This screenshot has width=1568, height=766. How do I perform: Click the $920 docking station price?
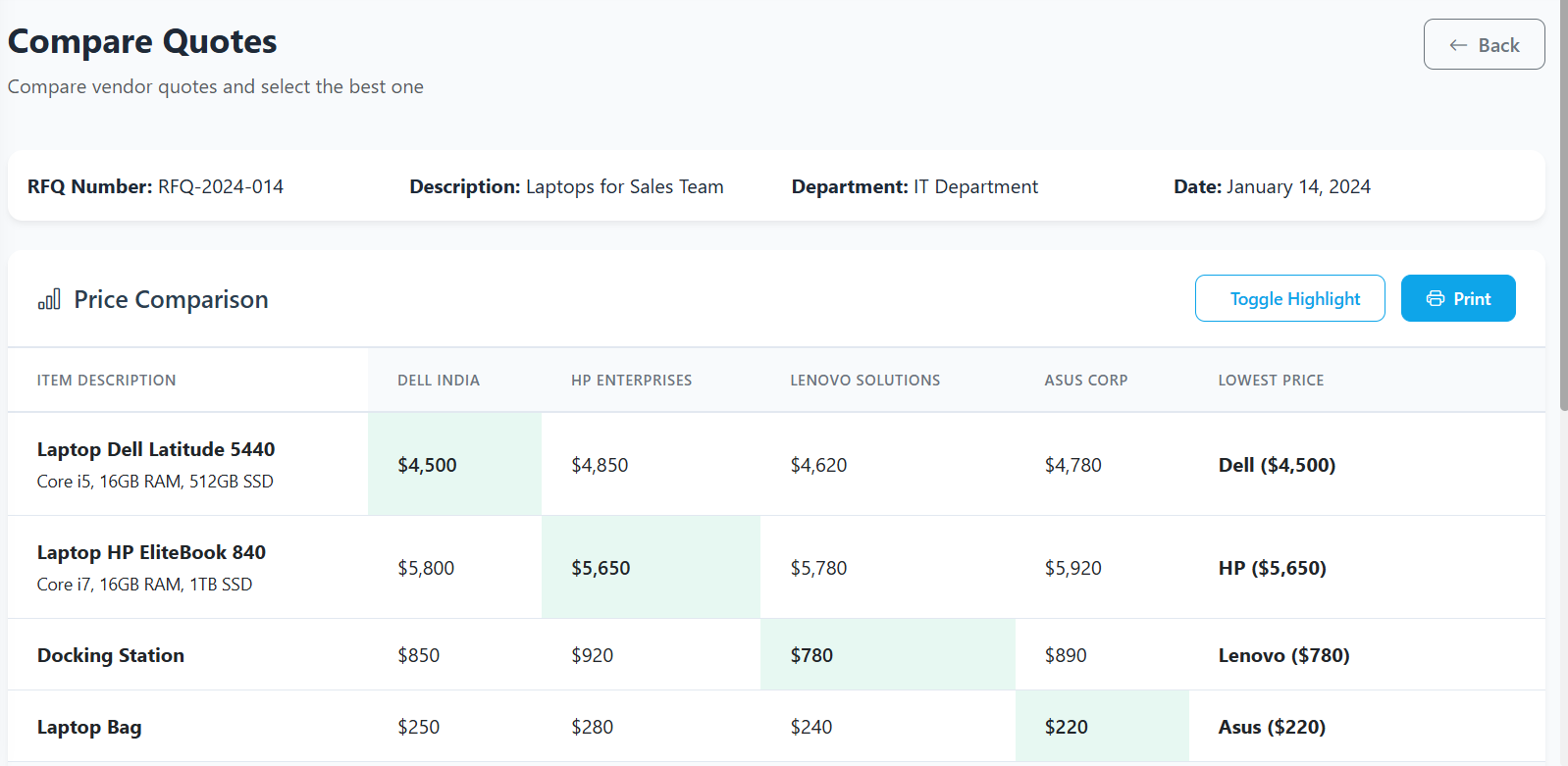tap(593, 655)
